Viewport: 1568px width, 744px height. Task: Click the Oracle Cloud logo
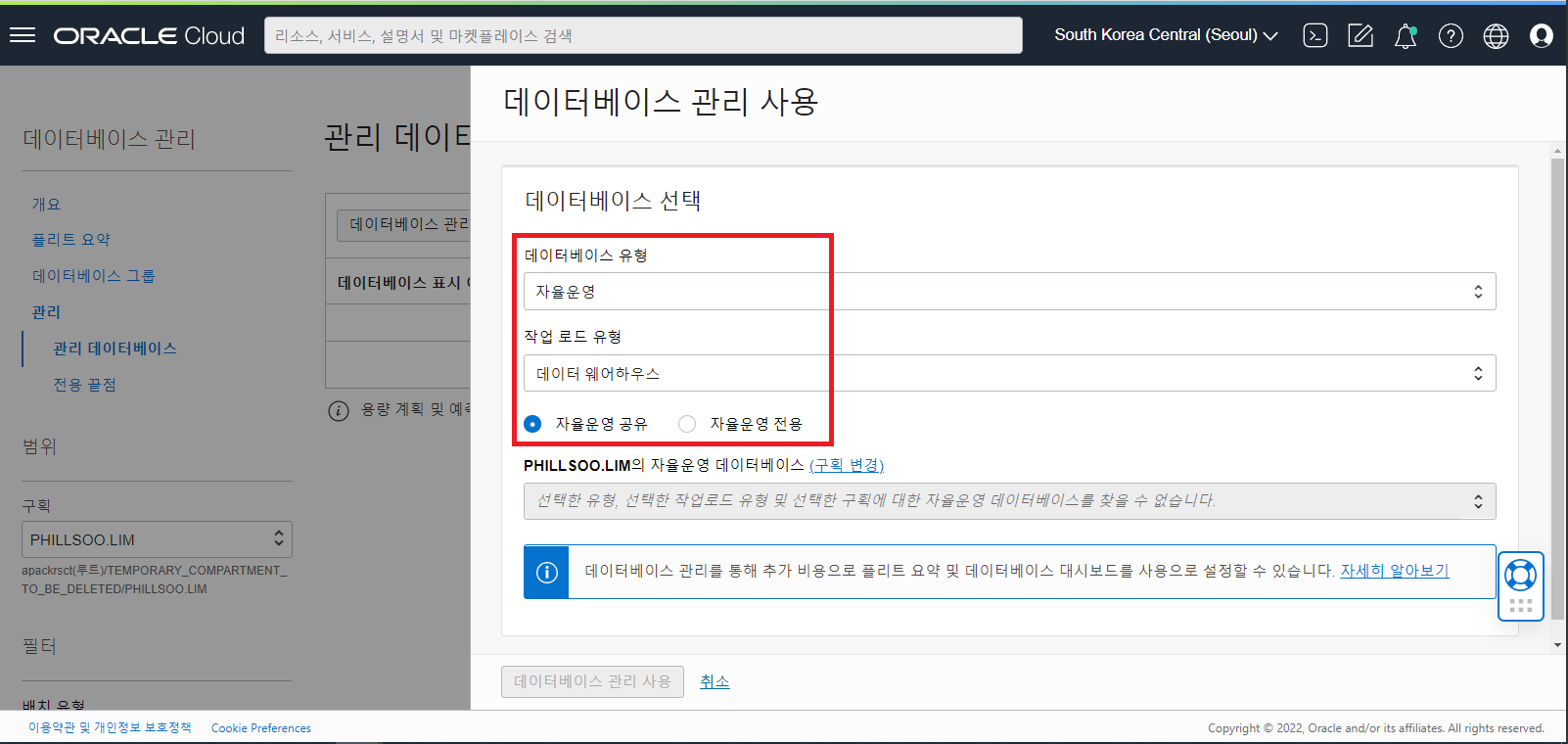pyautogui.click(x=149, y=36)
